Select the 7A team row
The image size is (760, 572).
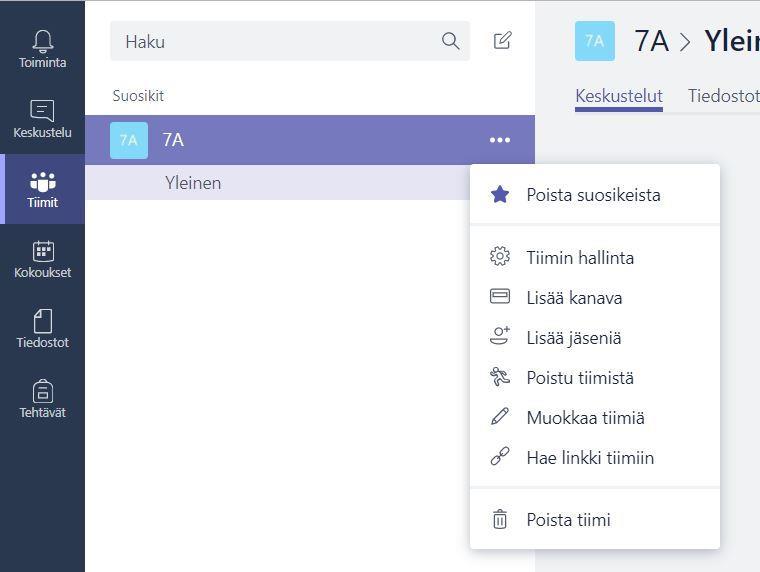[310, 140]
